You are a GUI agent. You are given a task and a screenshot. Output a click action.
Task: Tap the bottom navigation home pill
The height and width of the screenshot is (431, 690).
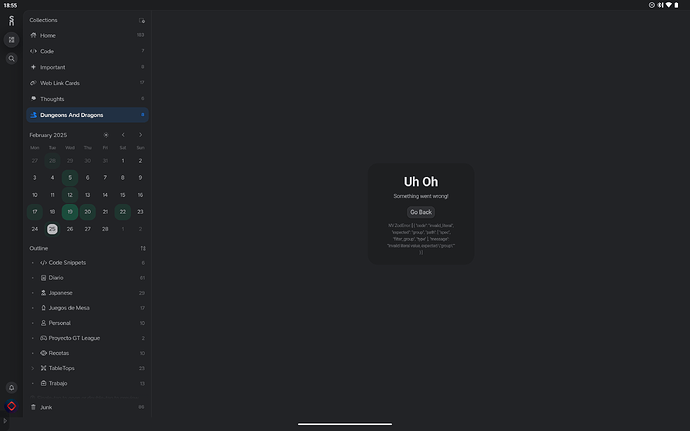(345, 424)
